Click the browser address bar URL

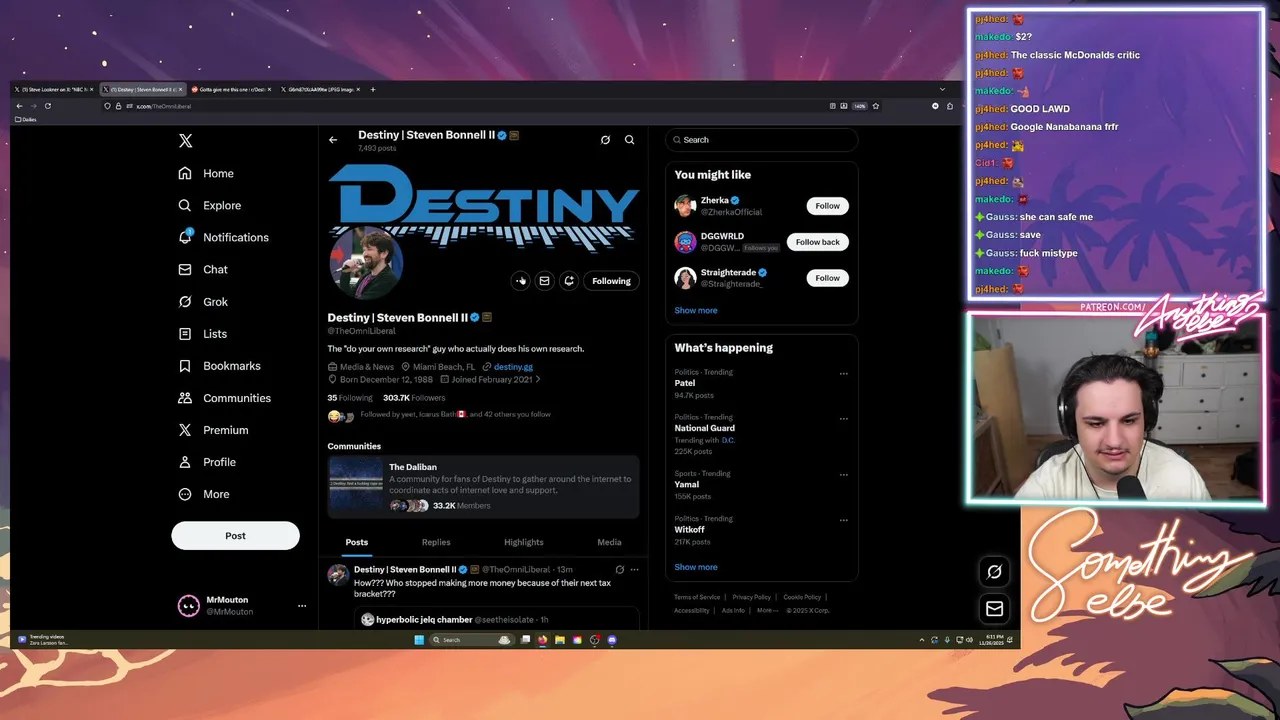pos(163,106)
